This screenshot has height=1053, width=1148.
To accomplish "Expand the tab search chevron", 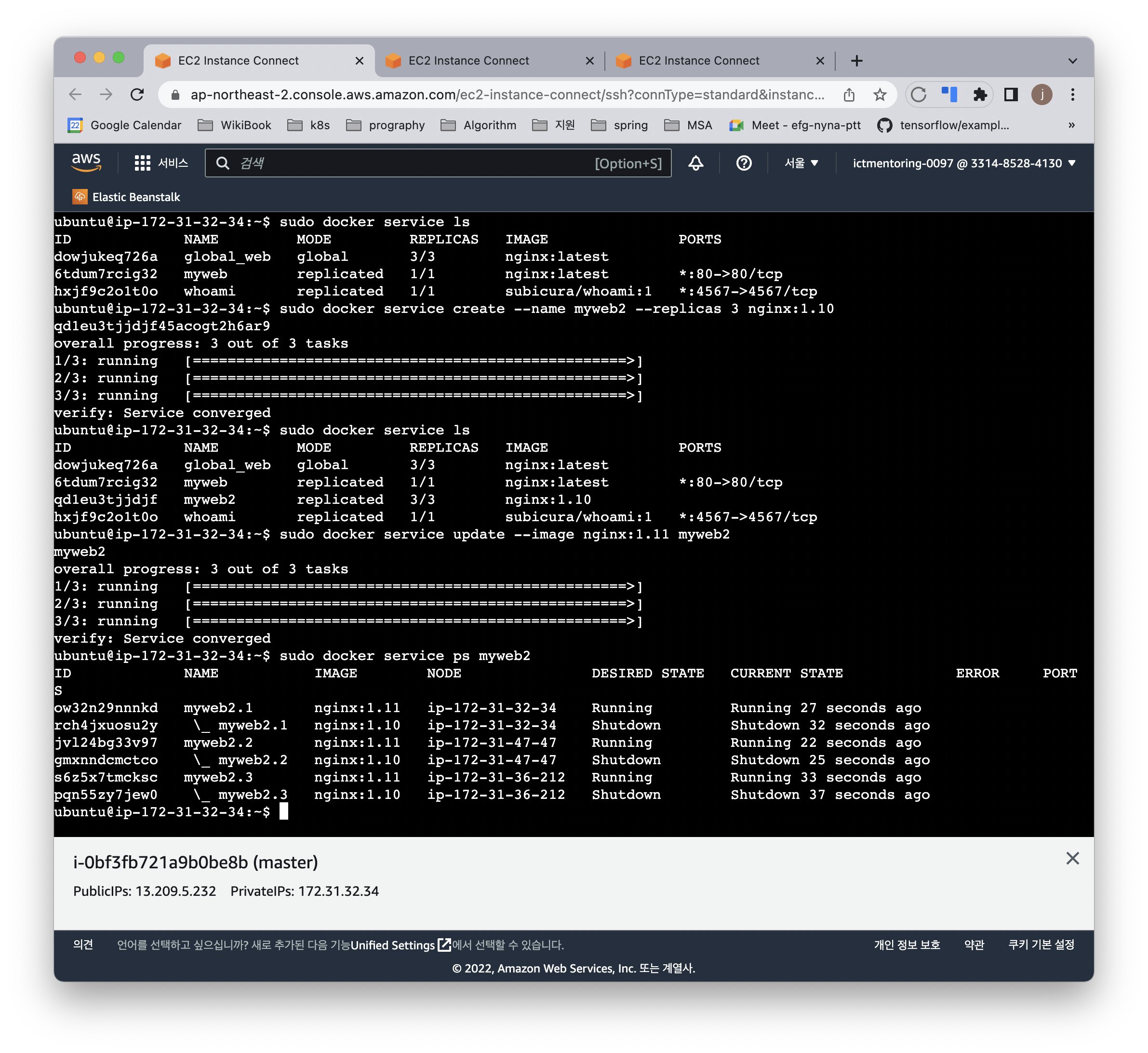I will click(x=1072, y=61).
